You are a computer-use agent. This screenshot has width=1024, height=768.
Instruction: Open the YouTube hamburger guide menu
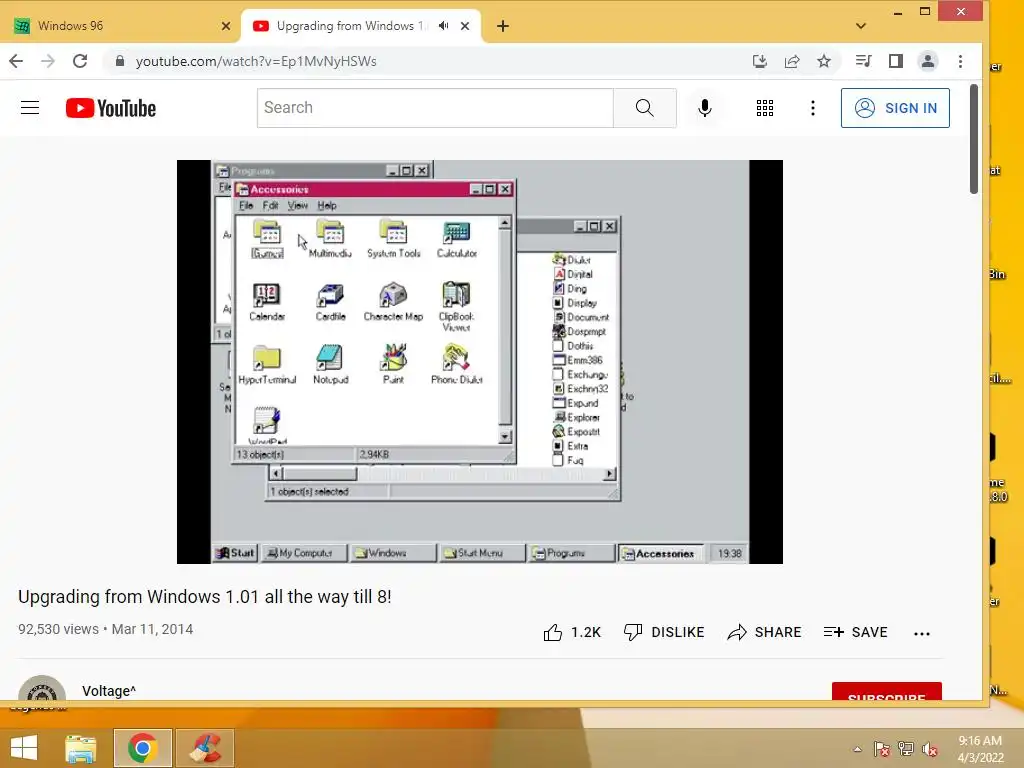tap(30, 108)
